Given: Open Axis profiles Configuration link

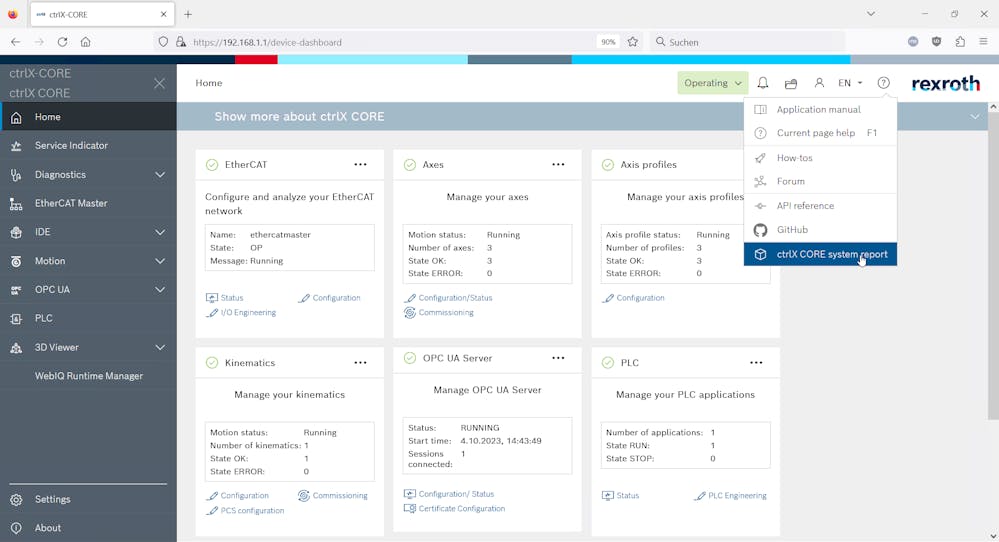Looking at the screenshot, I should point(633,297).
